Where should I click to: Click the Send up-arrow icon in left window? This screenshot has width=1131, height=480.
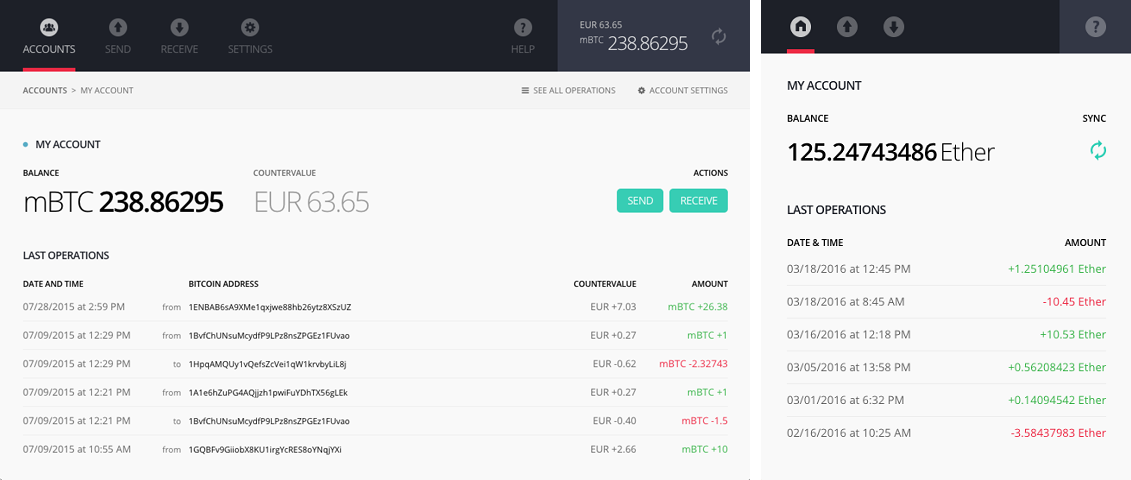coord(118,27)
